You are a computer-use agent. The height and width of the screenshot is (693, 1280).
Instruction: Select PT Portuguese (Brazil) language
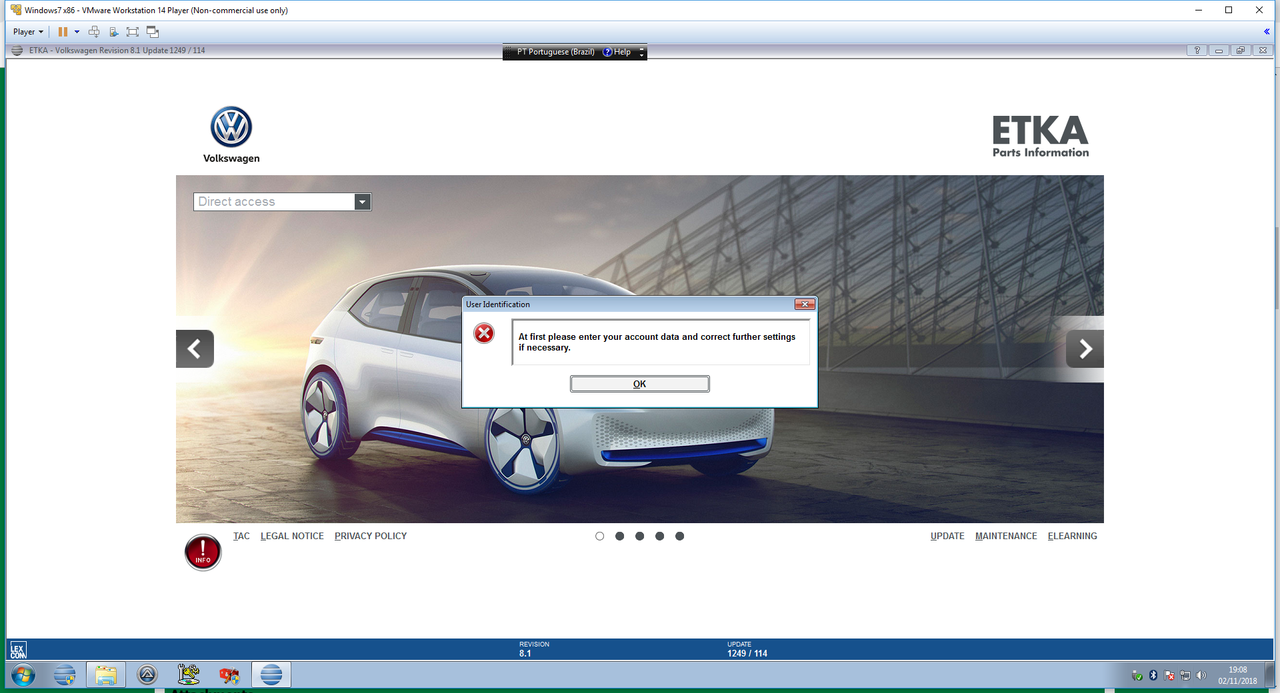tap(555, 52)
